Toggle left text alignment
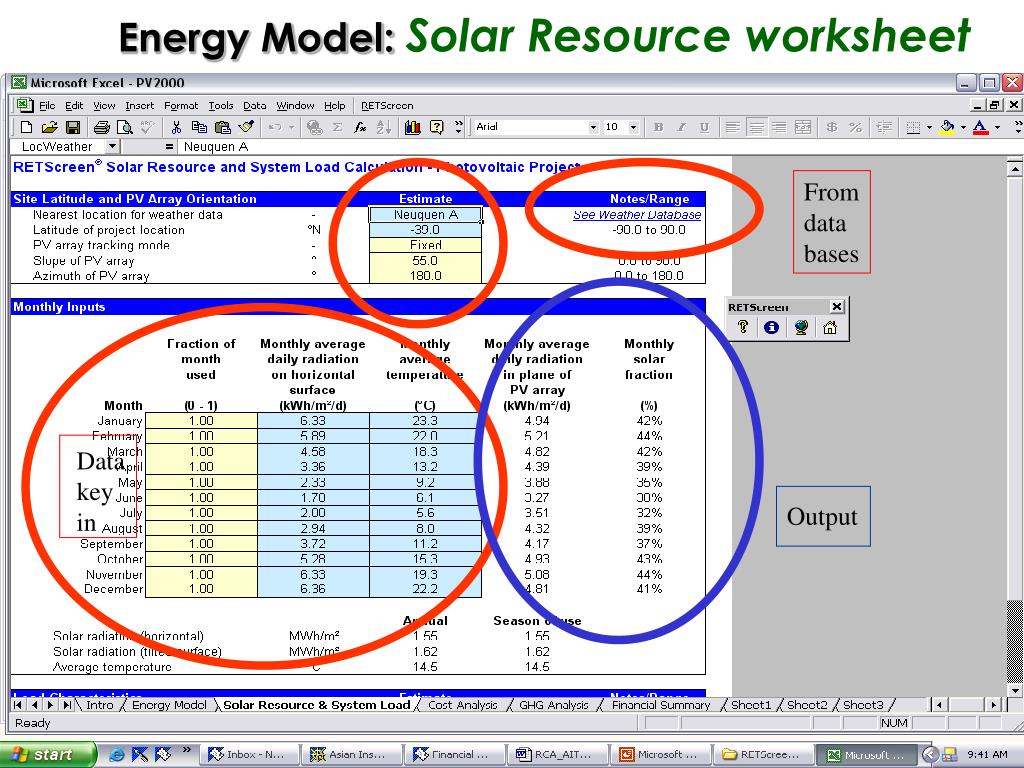The height and width of the screenshot is (768, 1024). pyautogui.click(x=733, y=127)
